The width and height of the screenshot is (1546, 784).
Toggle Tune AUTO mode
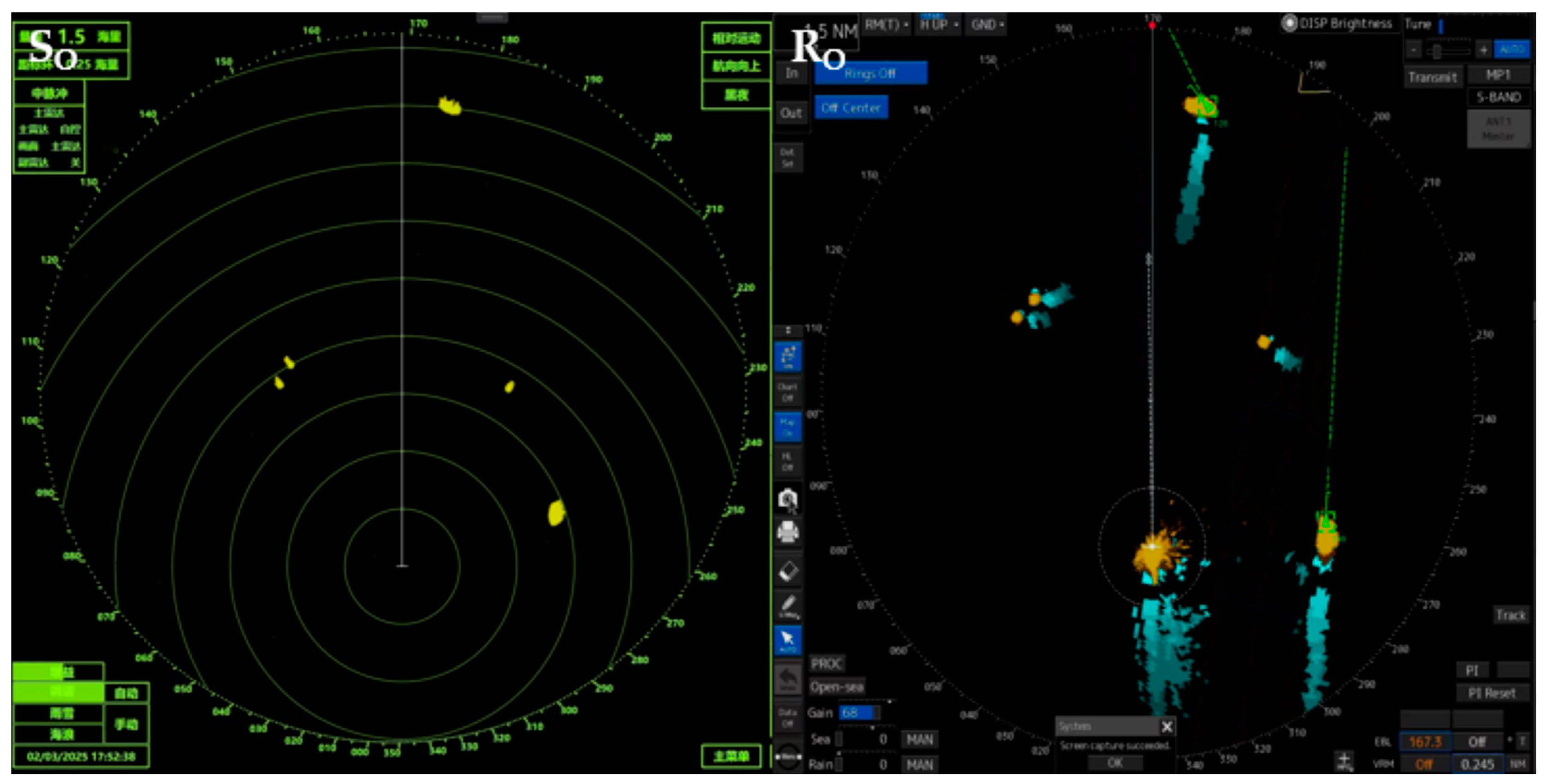(1511, 49)
